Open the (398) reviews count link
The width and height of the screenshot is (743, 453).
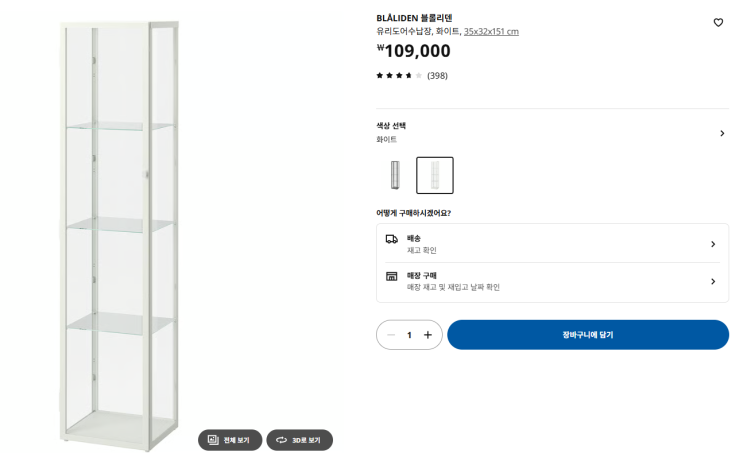click(x=437, y=75)
